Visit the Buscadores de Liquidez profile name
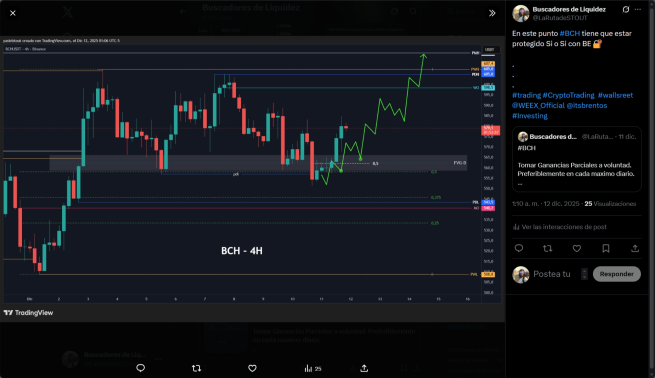 pos(569,9)
